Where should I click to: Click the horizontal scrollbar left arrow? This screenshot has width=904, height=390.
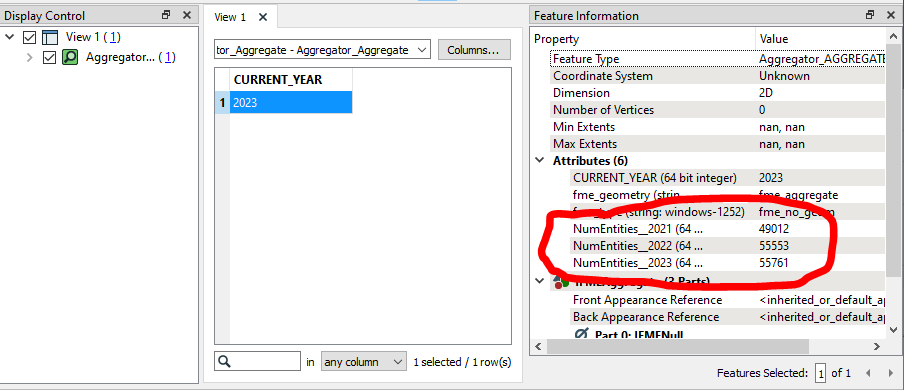coord(537,346)
